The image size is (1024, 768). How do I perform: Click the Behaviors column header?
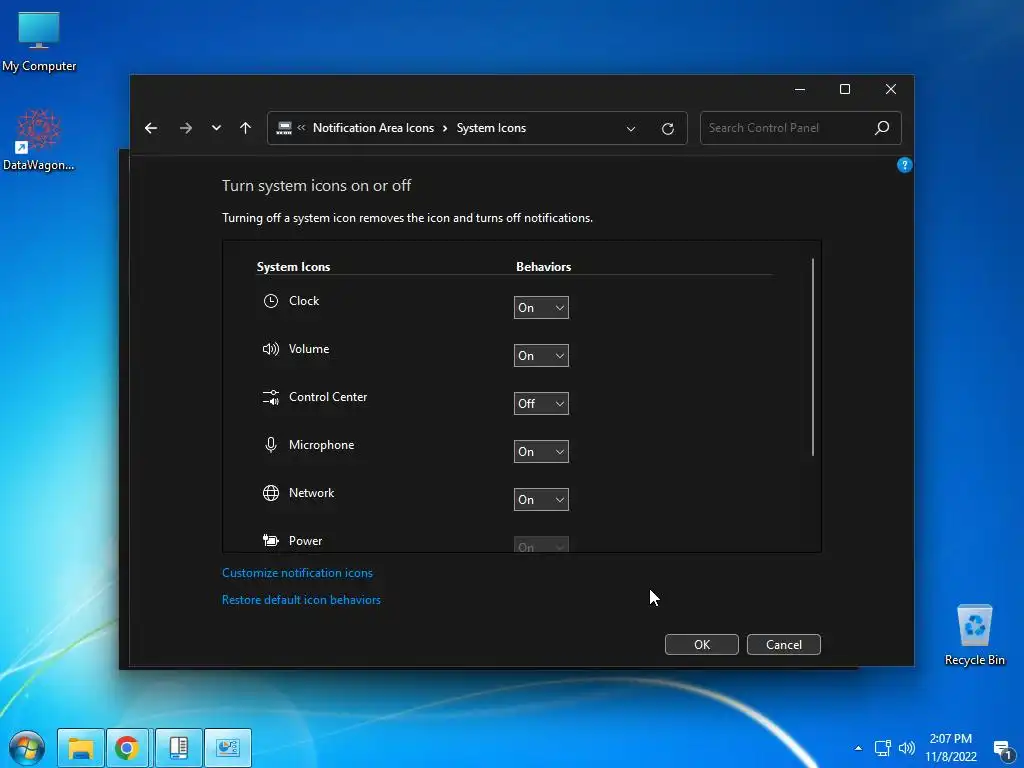[543, 266]
